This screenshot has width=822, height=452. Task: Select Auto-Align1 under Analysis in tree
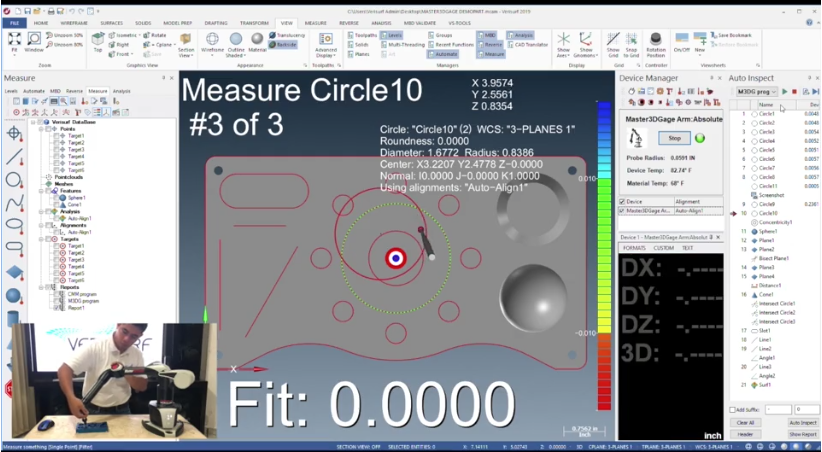(80, 218)
